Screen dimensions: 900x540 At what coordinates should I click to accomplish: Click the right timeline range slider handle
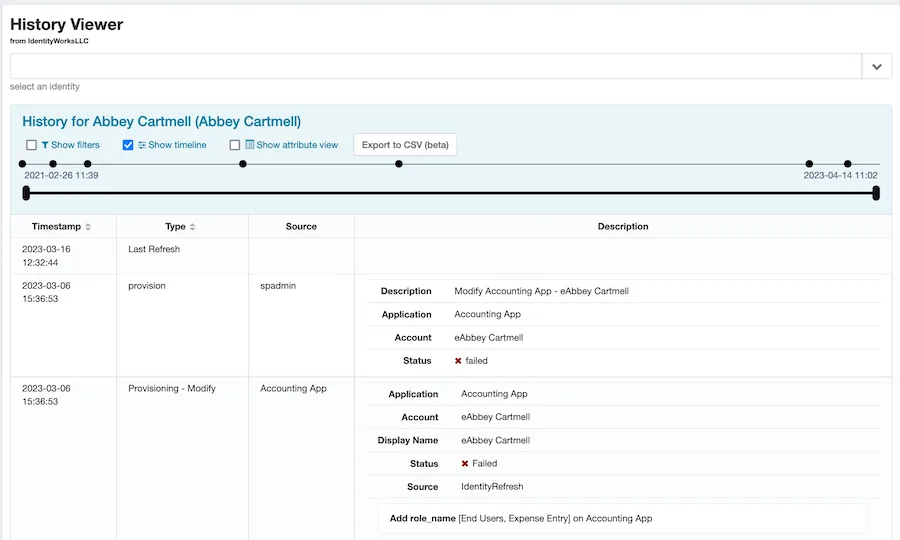pos(876,193)
